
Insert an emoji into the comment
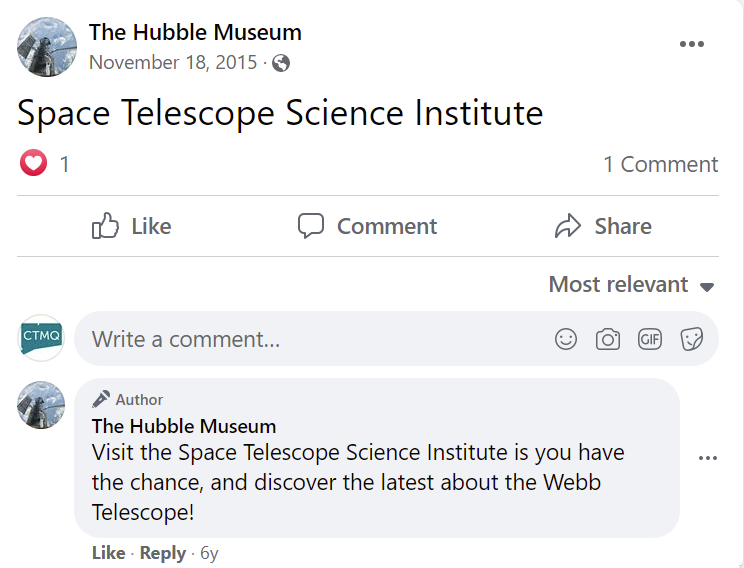click(566, 339)
